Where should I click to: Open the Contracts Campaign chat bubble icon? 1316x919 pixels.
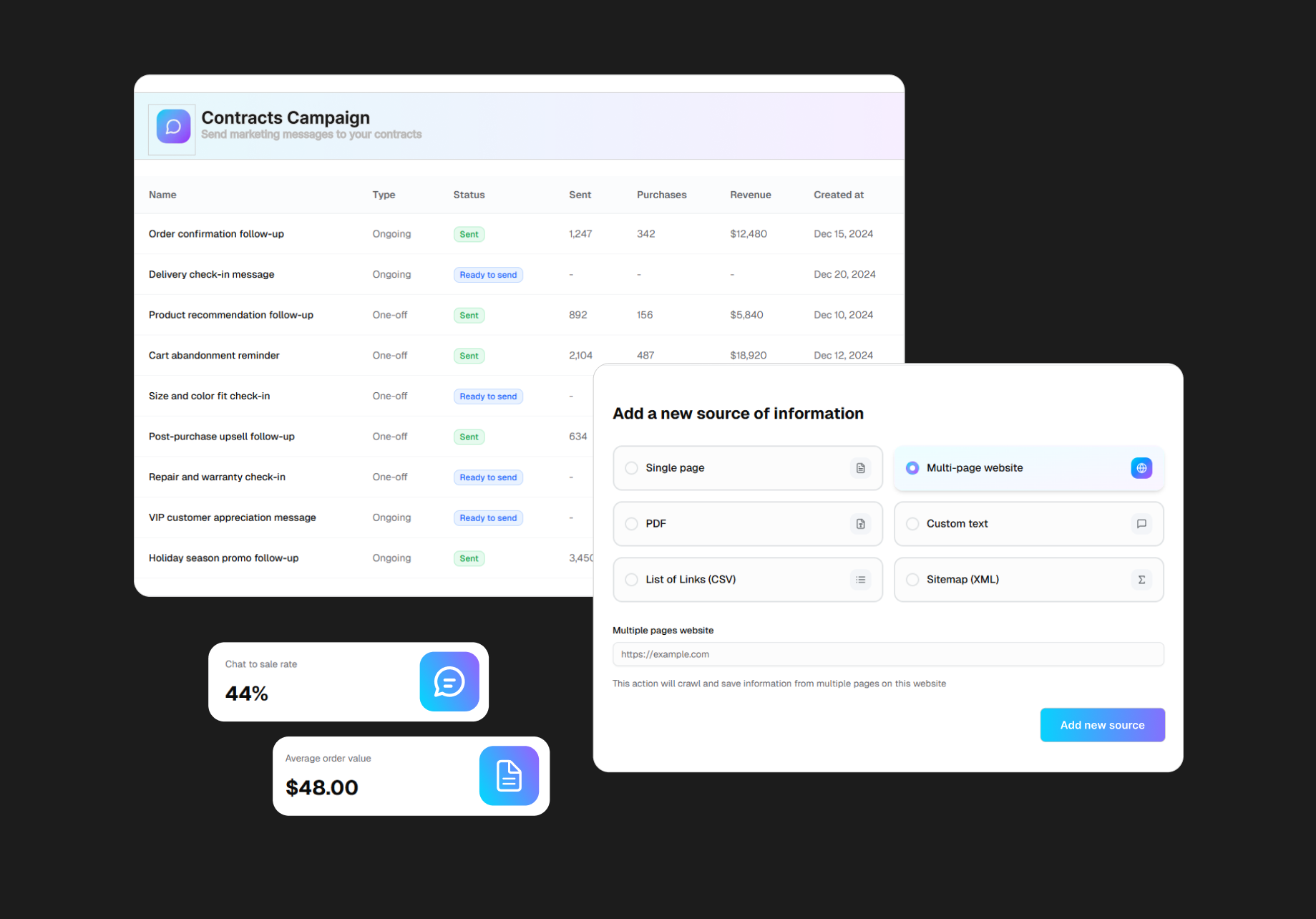171,128
